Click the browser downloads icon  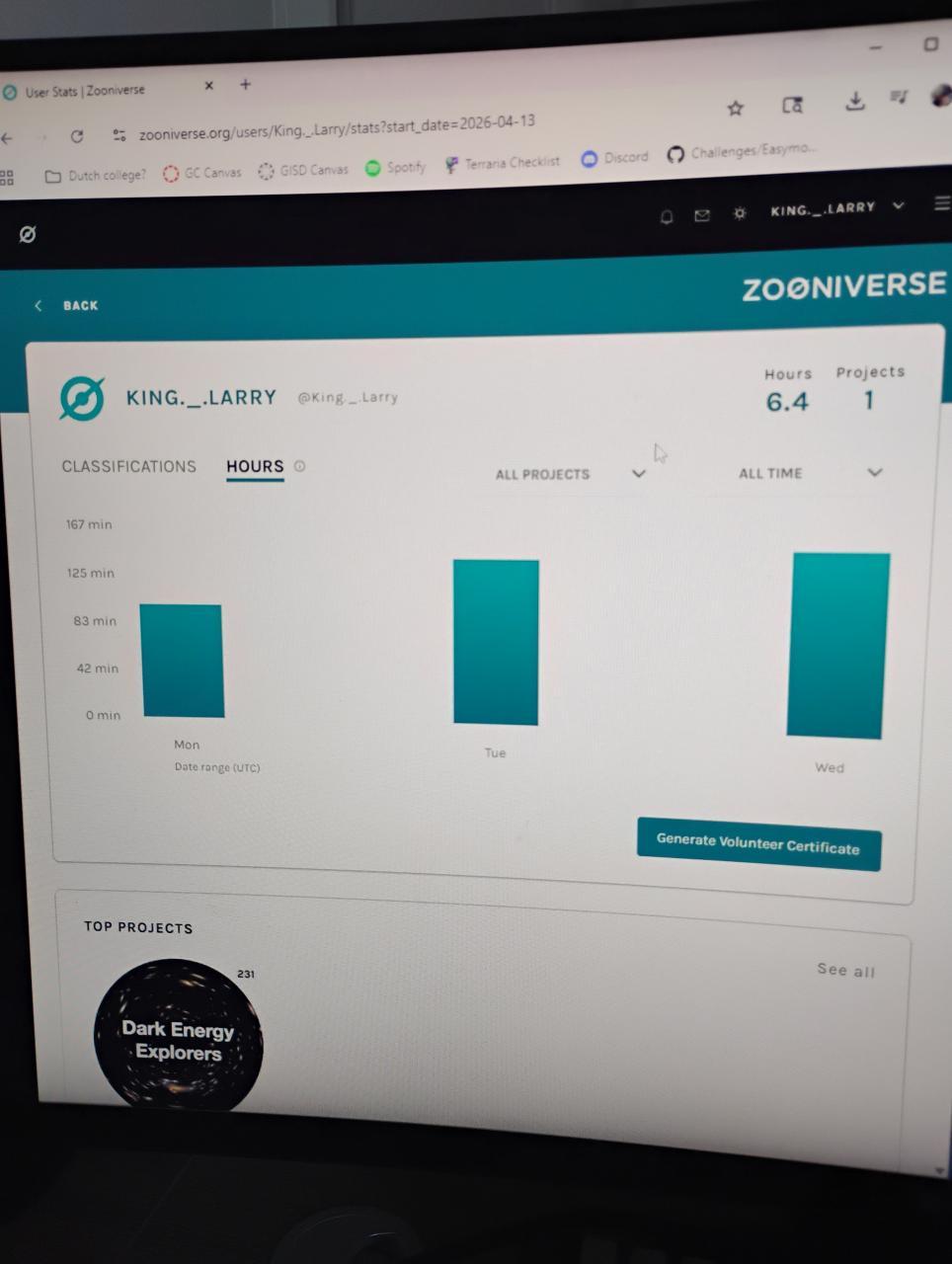(x=855, y=101)
